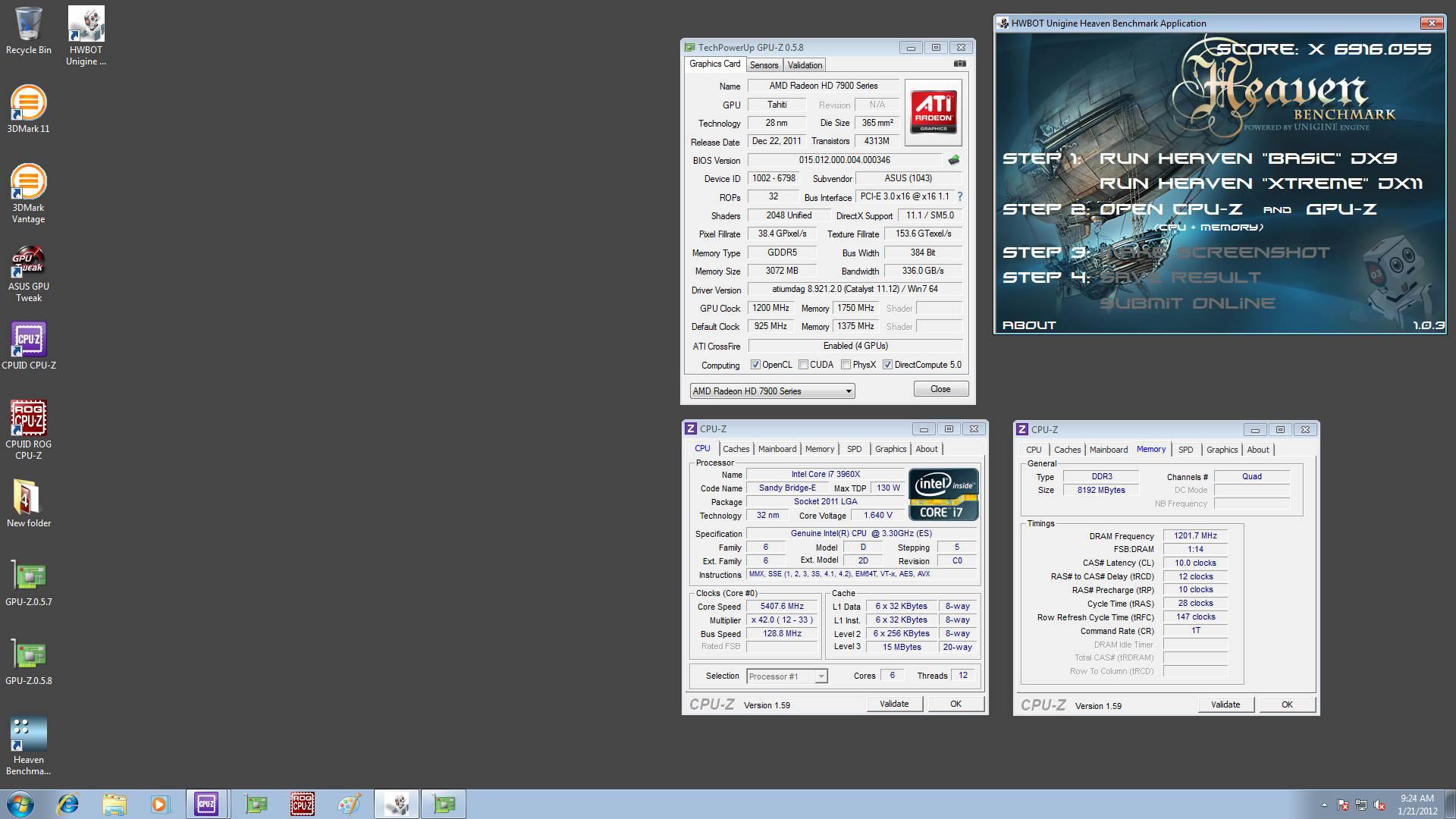This screenshot has width=1456, height=819.
Task: Switch to CPU-Z via purple taskbar icon
Action: click(x=206, y=804)
